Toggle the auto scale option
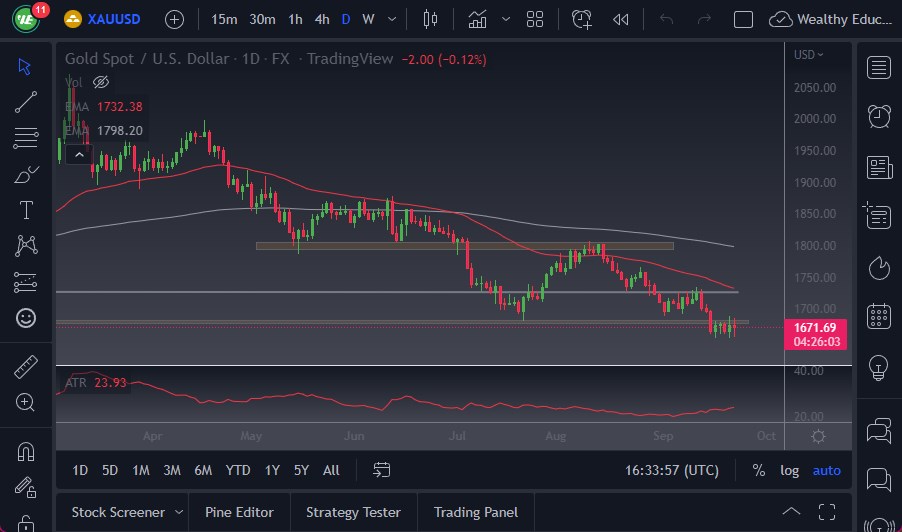Image resolution: width=902 pixels, height=532 pixels. pos(826,470)
